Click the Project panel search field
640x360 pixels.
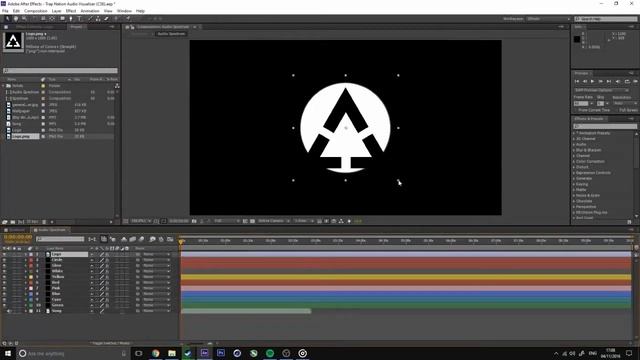tap(60, 71)
